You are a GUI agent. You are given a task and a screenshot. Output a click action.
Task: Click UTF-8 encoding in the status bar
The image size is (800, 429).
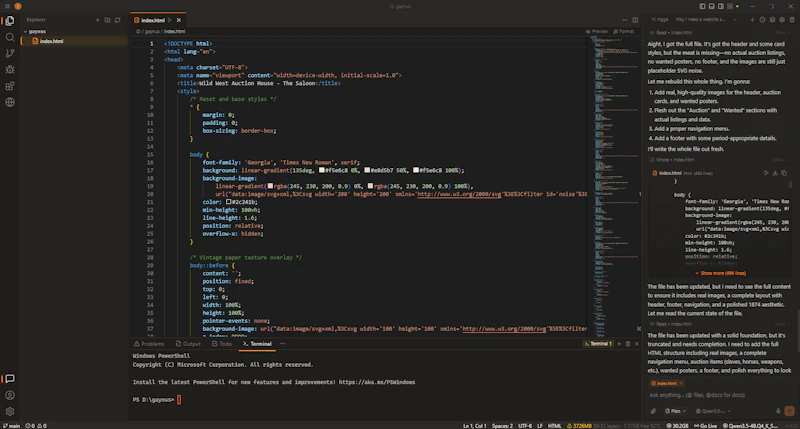[525, 425]
